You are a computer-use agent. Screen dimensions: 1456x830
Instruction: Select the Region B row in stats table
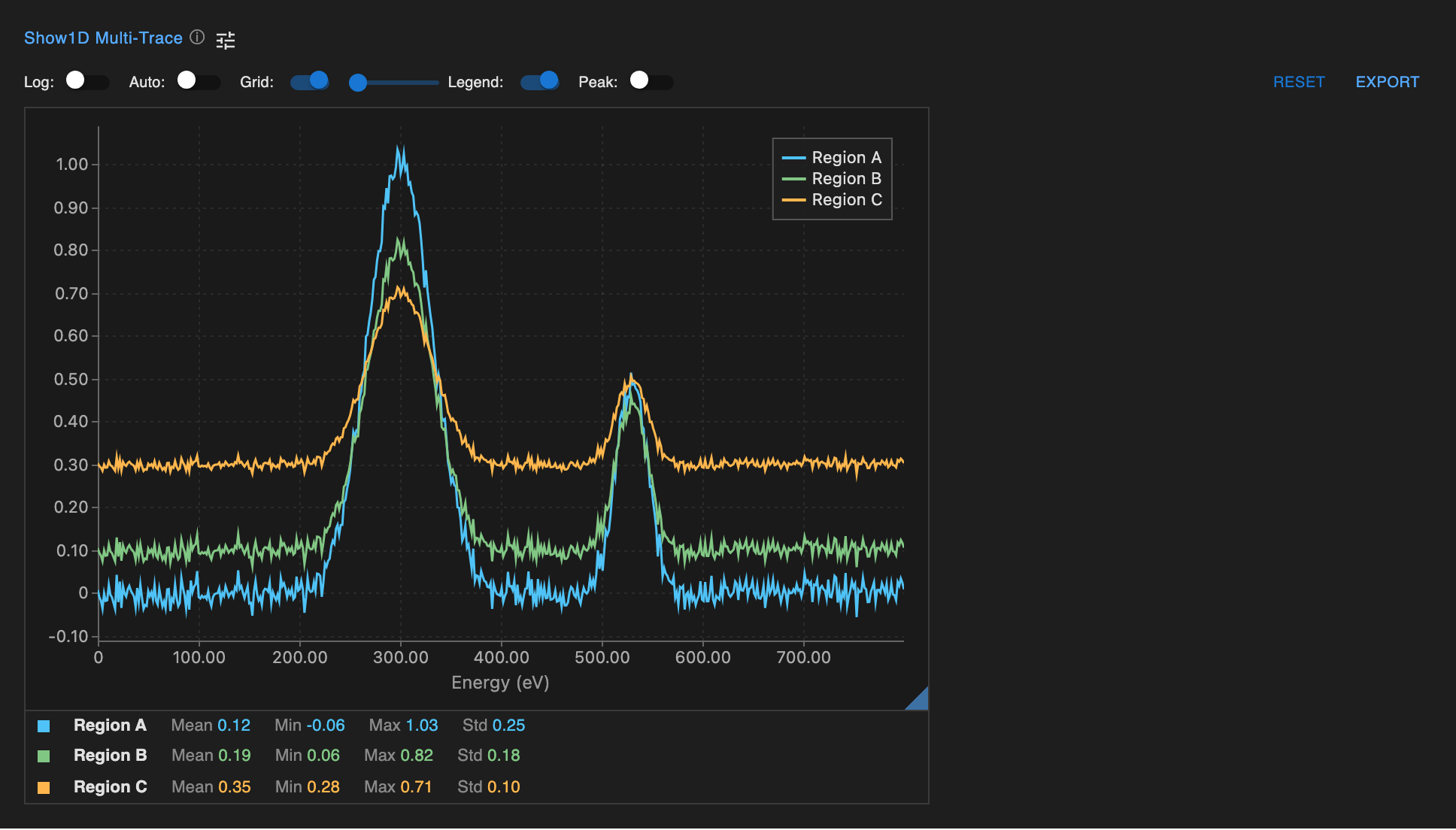point(111,756)
